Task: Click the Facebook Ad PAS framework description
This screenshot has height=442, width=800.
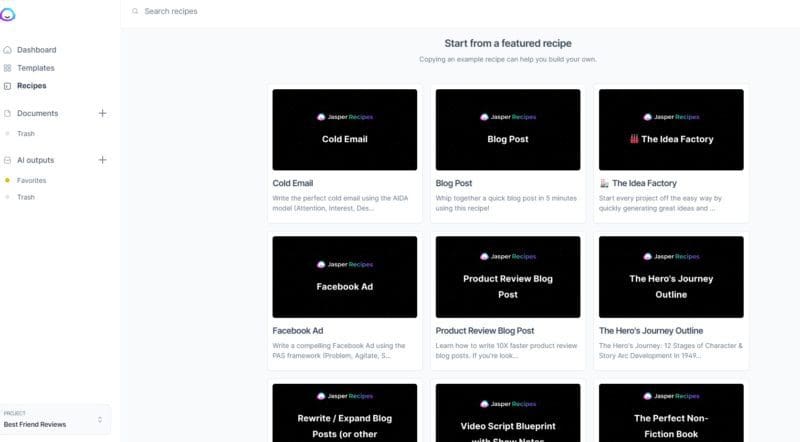Action: 339,351
